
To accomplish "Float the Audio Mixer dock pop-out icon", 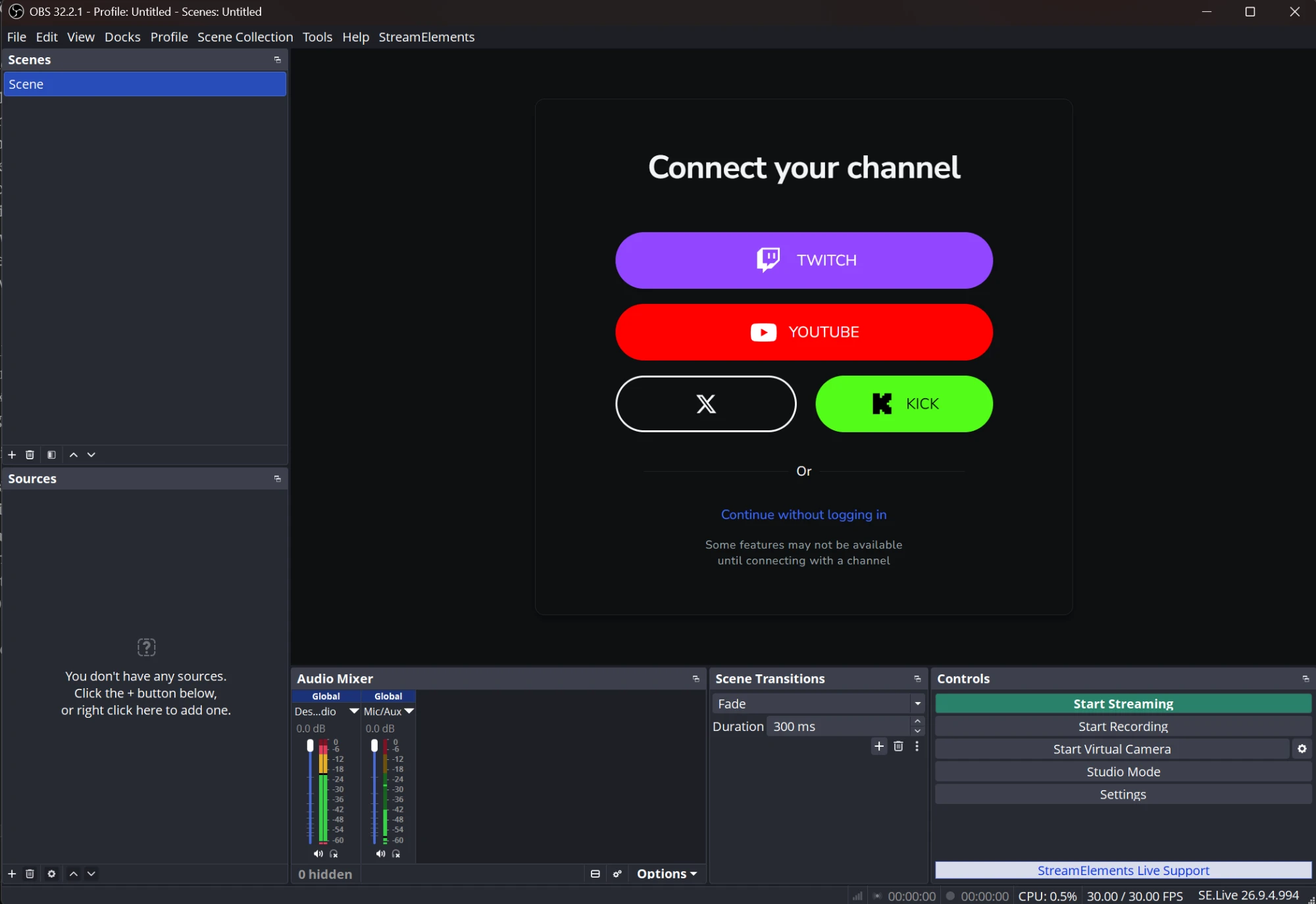I will pyautogui.click(x=696, y=679).
